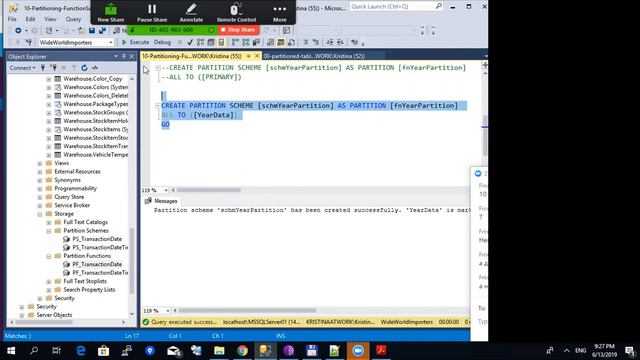Screen dimensions: 640x360
Task: Select the Synonyms folder
Action: 67,180
